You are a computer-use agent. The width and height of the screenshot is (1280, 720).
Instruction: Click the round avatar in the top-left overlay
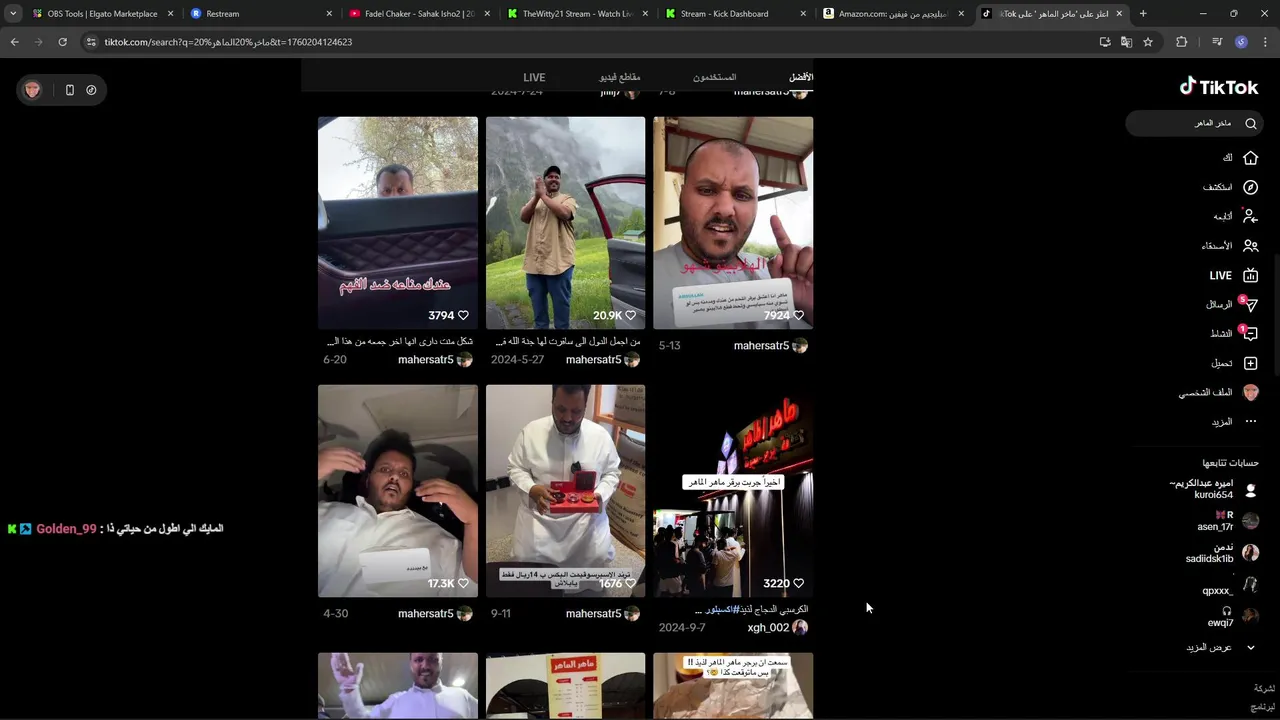click(33, 90)
